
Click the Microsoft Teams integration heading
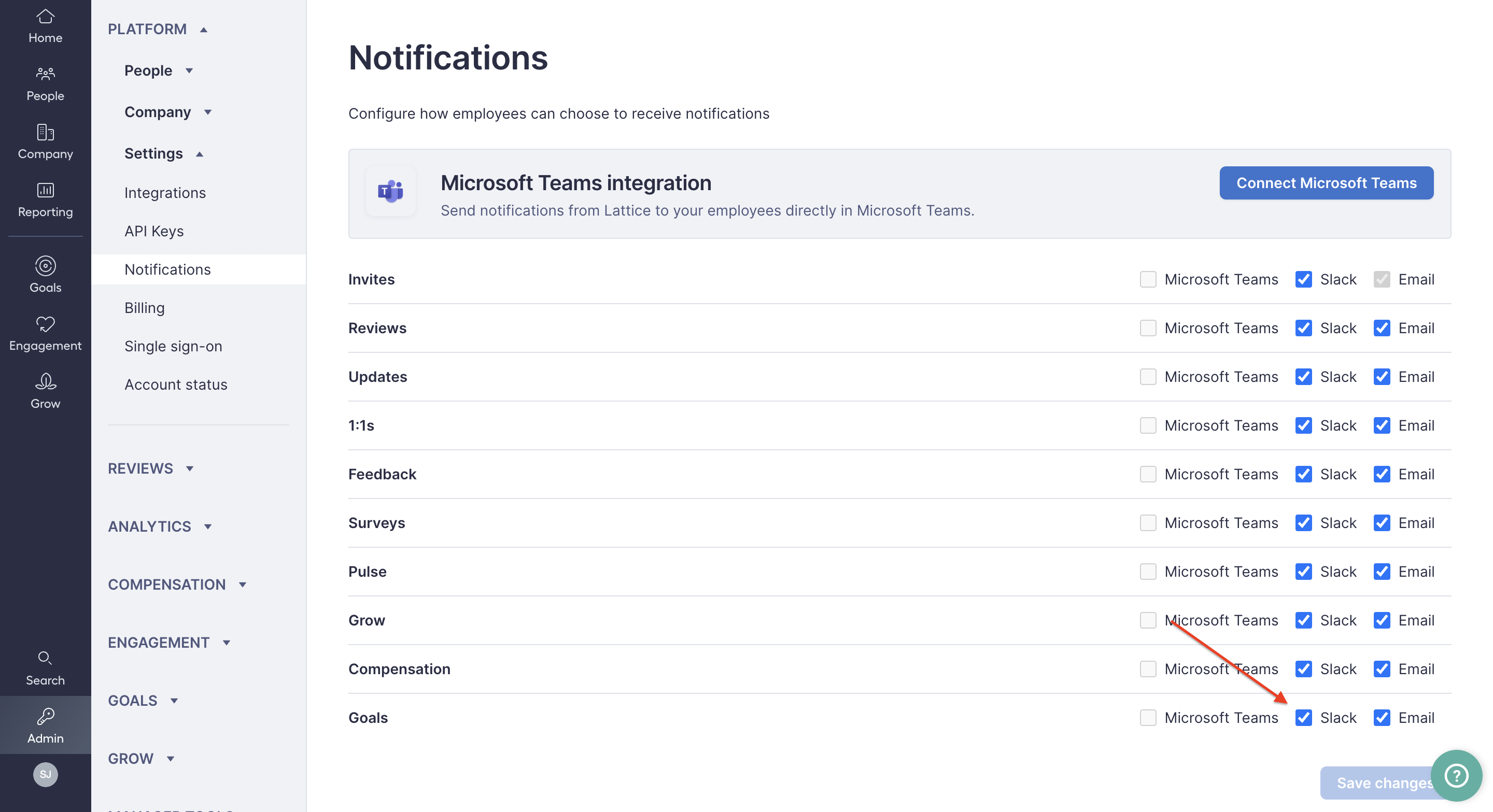(575, 183)
